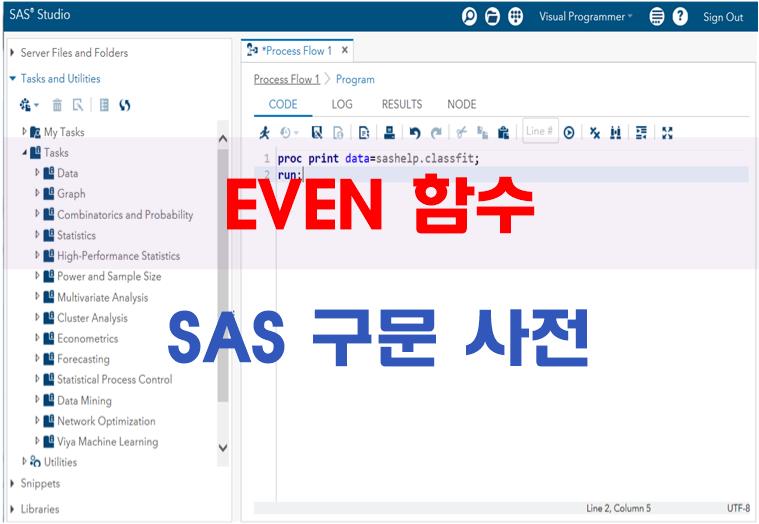759x524 pixels.
Task: Collapse the Tasks folder arrow
Action: (x=24, y=152)
